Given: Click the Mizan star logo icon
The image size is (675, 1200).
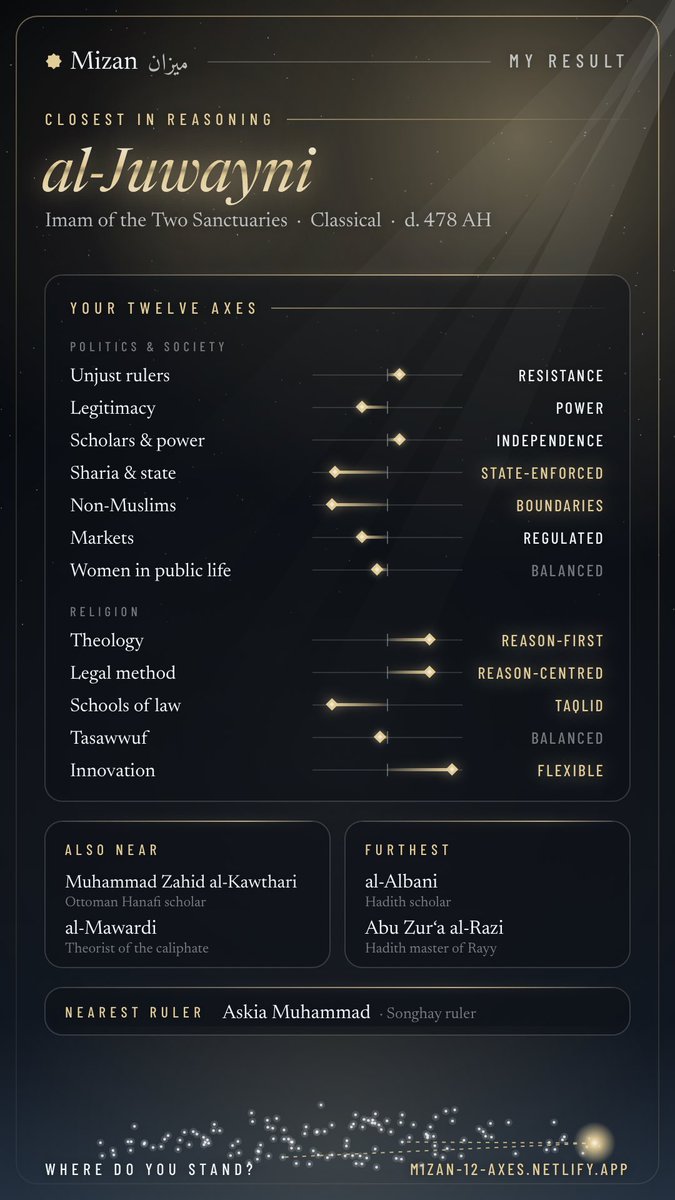Looking at the screenshot, I should pos(54,61).
